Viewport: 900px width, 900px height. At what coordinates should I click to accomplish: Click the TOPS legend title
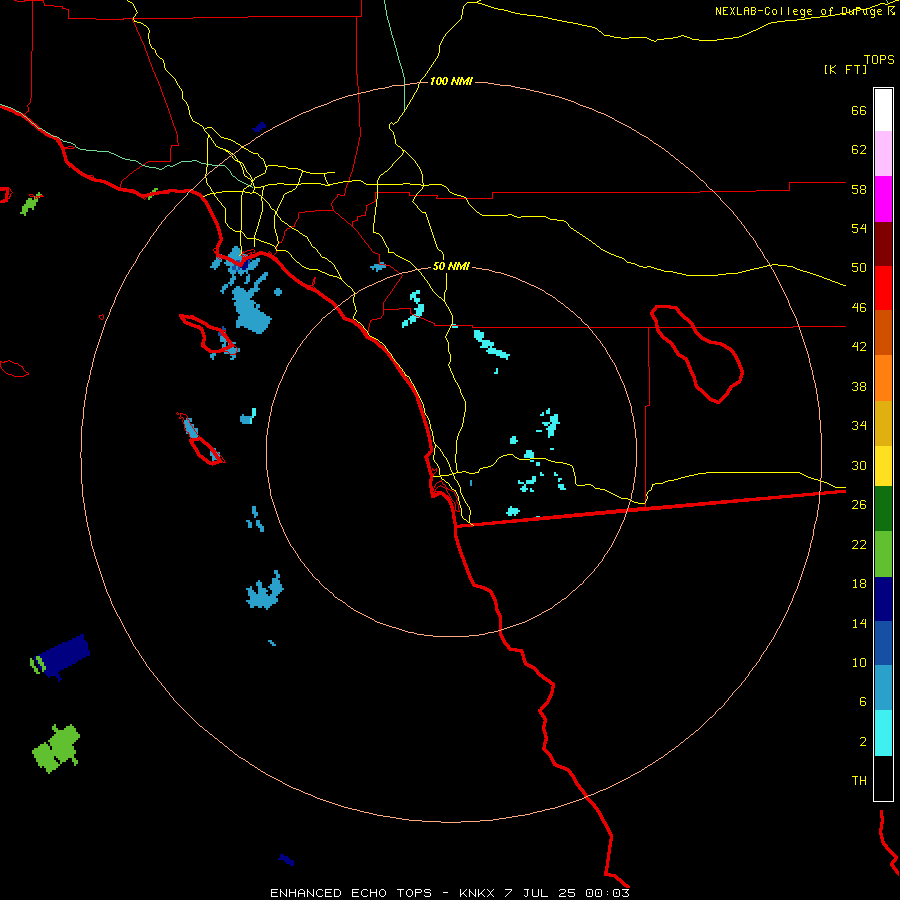click(879, 59)
